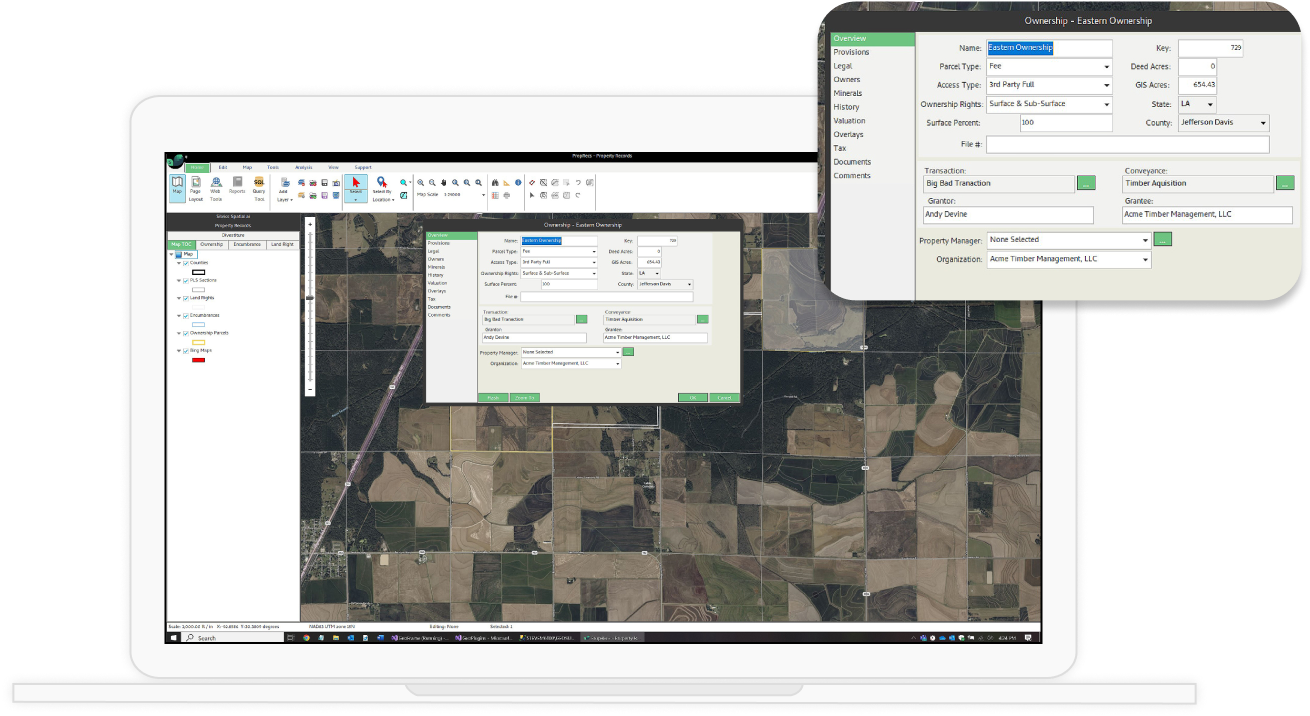
Task: Click Cancel in the laptop Ownership dialog
Action: click(724, 397)
